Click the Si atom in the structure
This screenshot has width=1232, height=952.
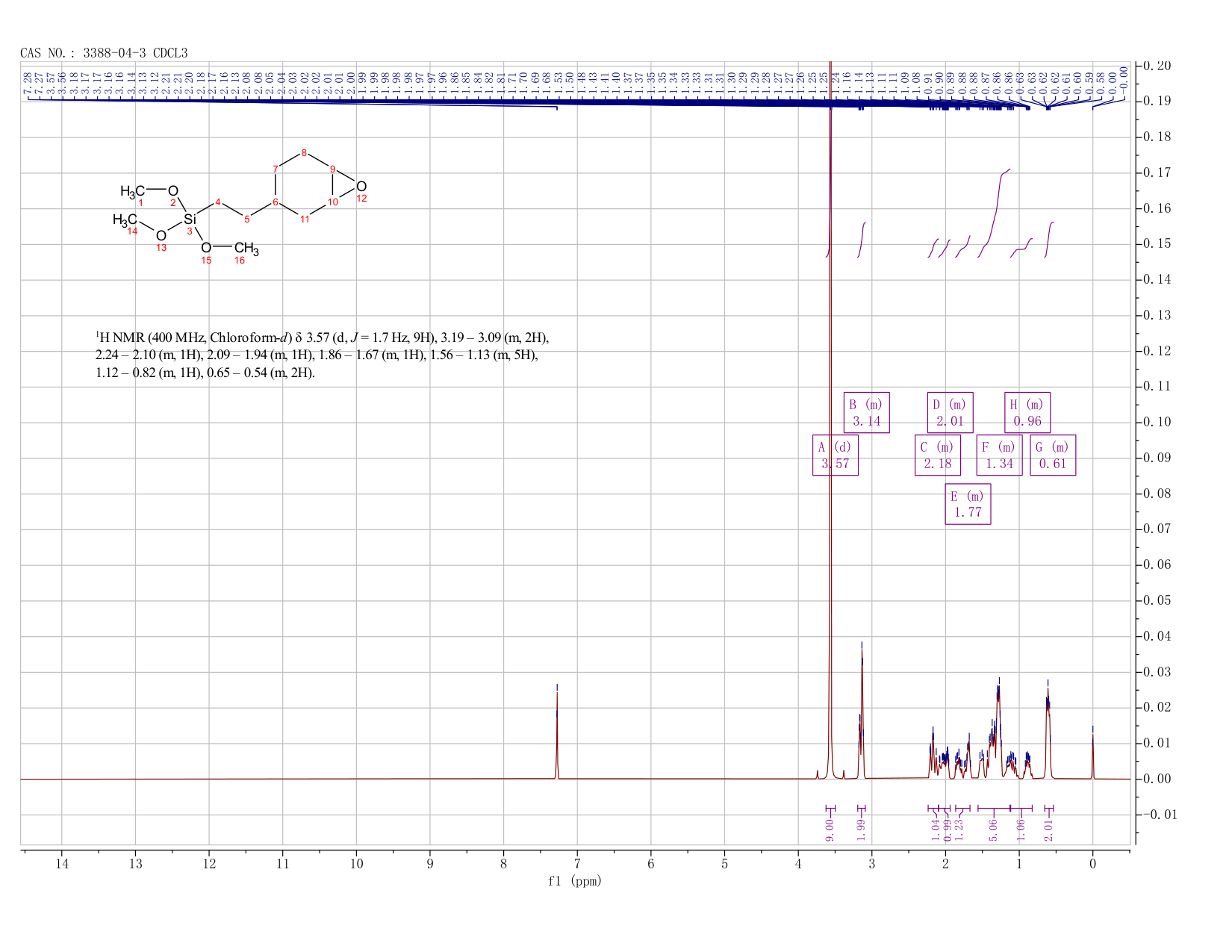click(190, 219)
